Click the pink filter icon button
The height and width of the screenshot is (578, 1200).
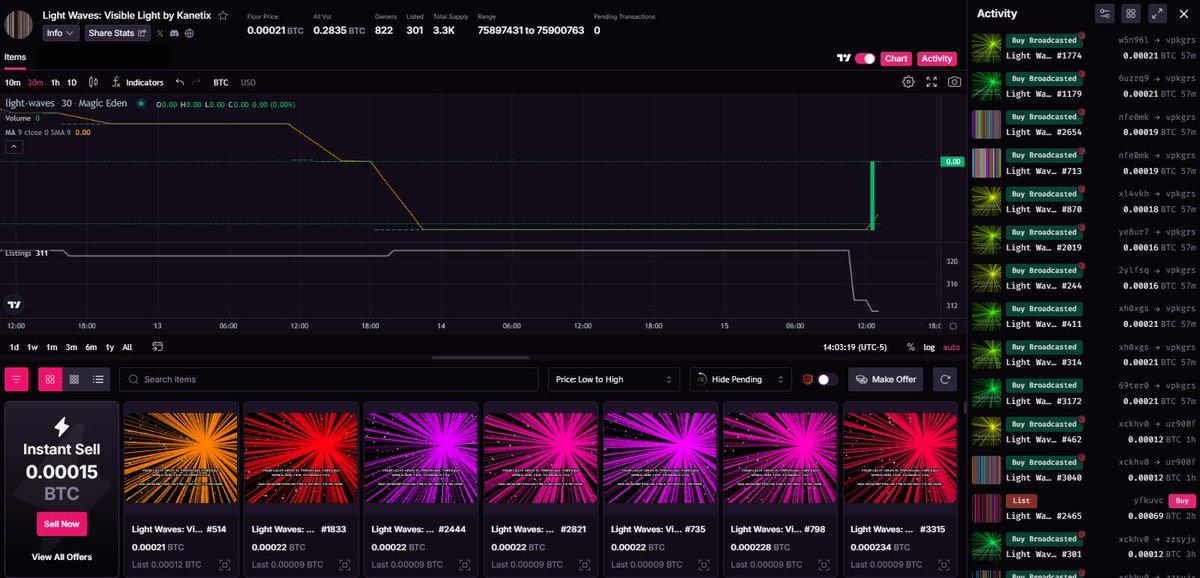(x=17, y=379)
